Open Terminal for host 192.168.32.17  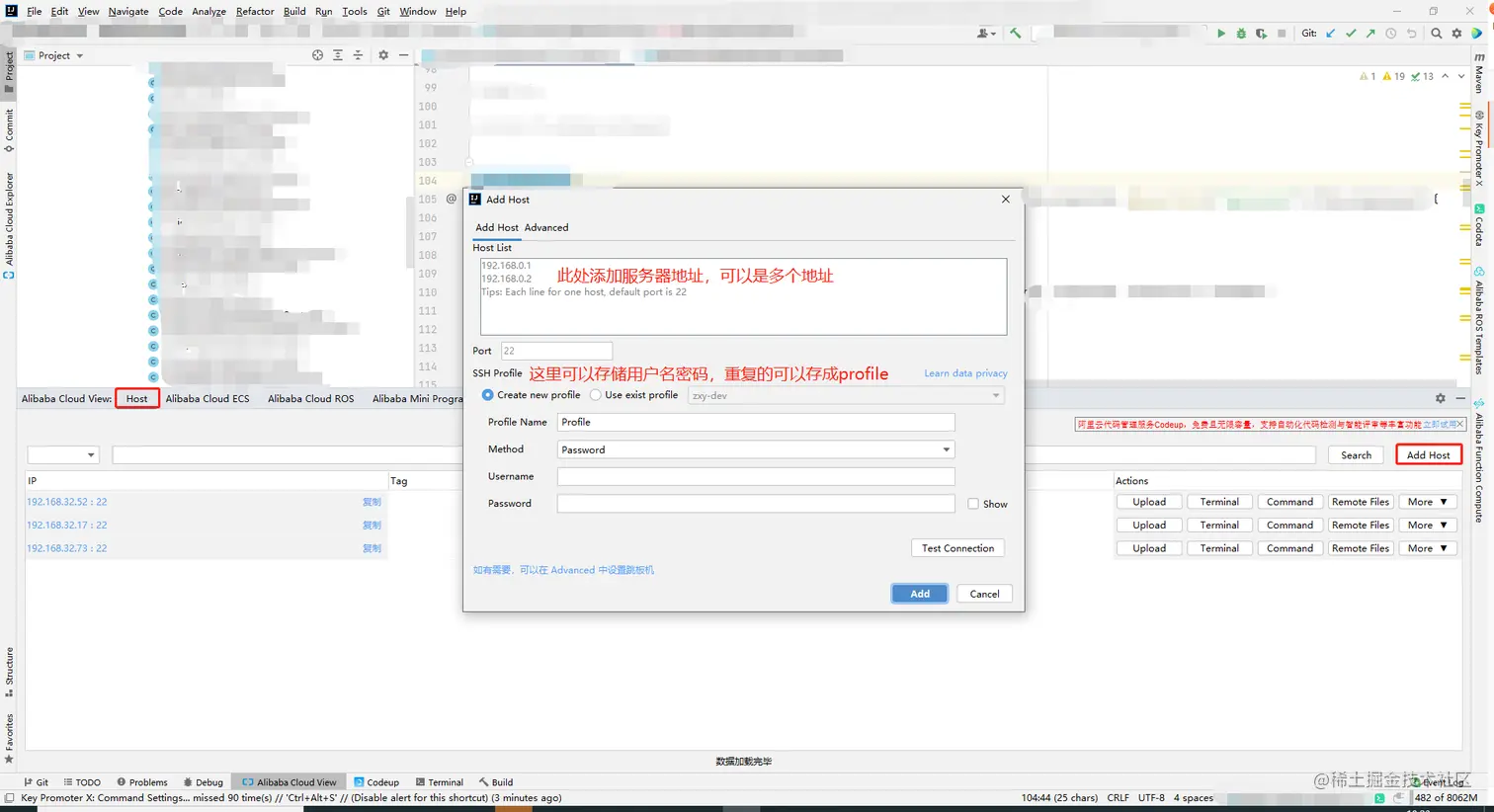pos(1219,526)
